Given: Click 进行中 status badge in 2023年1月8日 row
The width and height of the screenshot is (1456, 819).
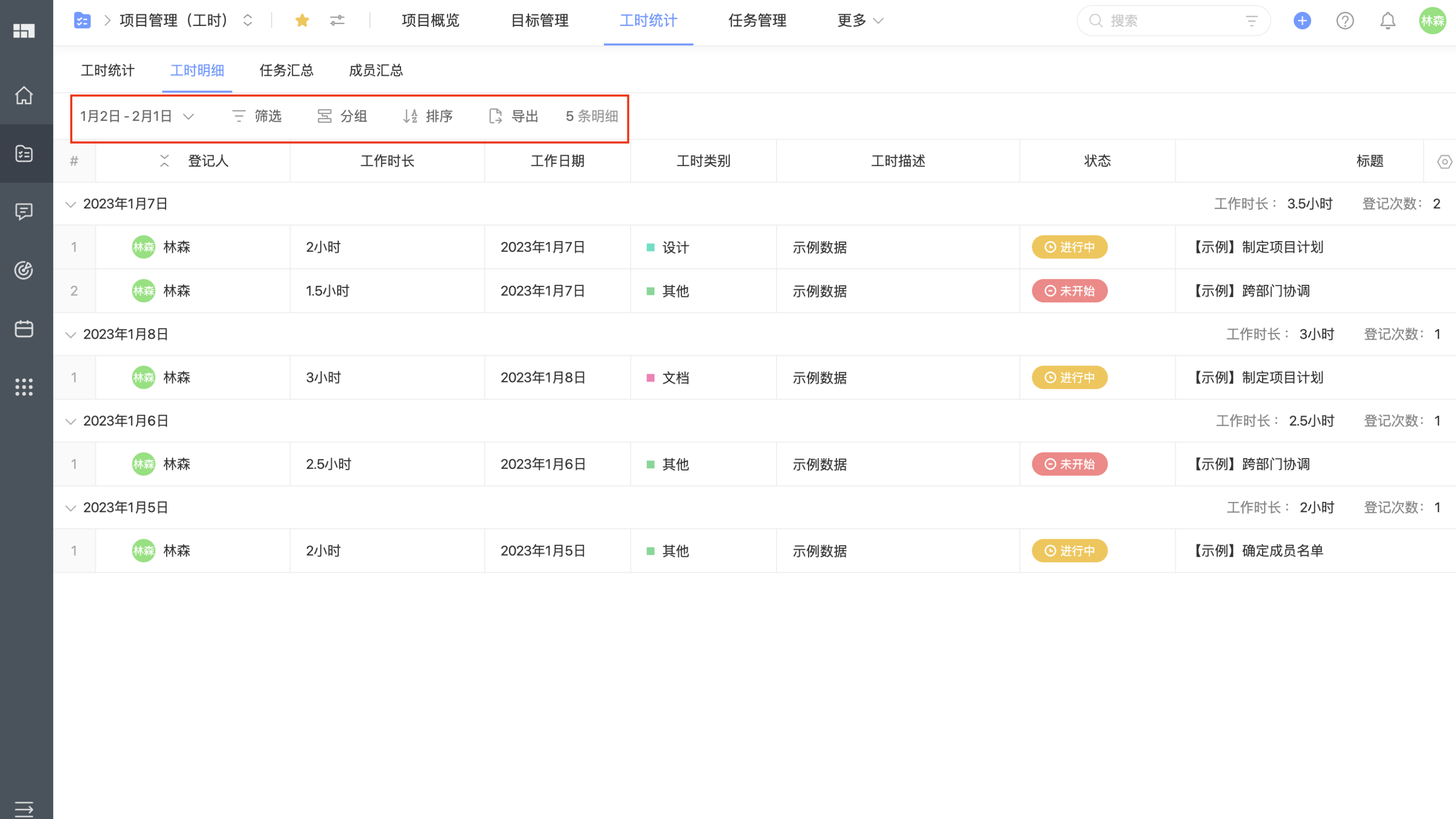Looking at the screenshot, I should [1070, 377].
